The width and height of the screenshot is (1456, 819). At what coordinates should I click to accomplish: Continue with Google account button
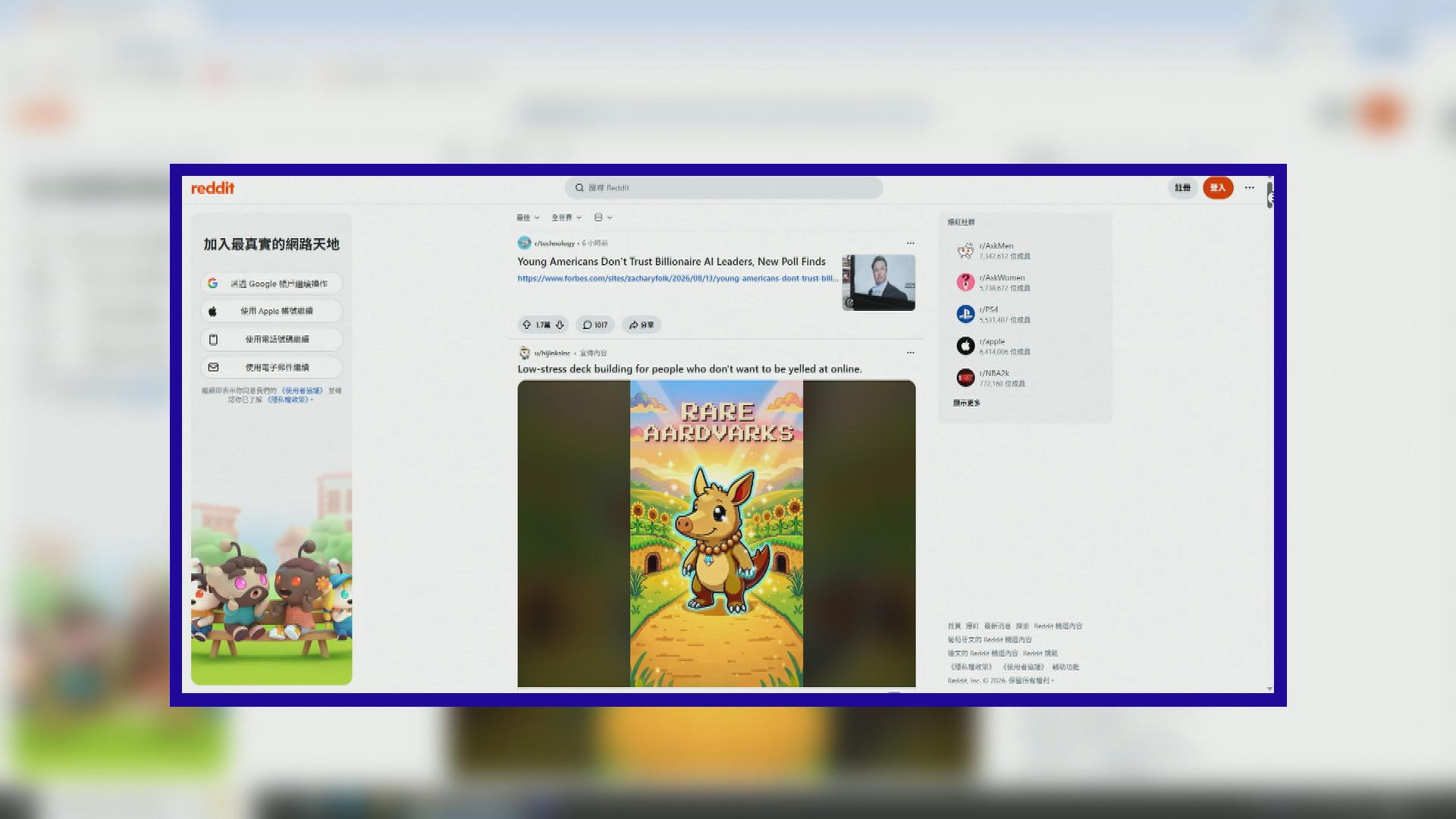271,284
